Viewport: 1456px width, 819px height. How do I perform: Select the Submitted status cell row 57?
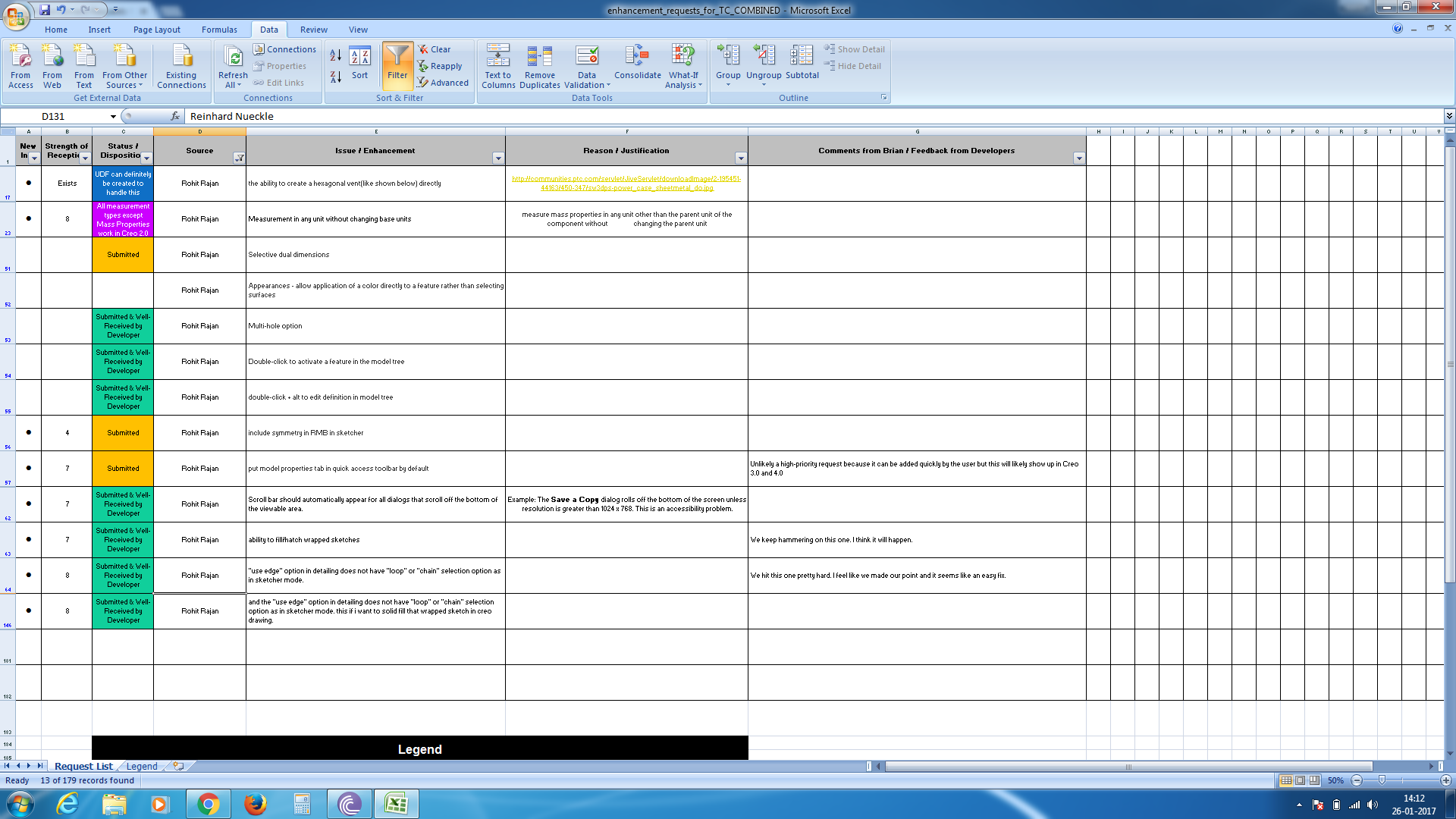(x=122, y=468)
